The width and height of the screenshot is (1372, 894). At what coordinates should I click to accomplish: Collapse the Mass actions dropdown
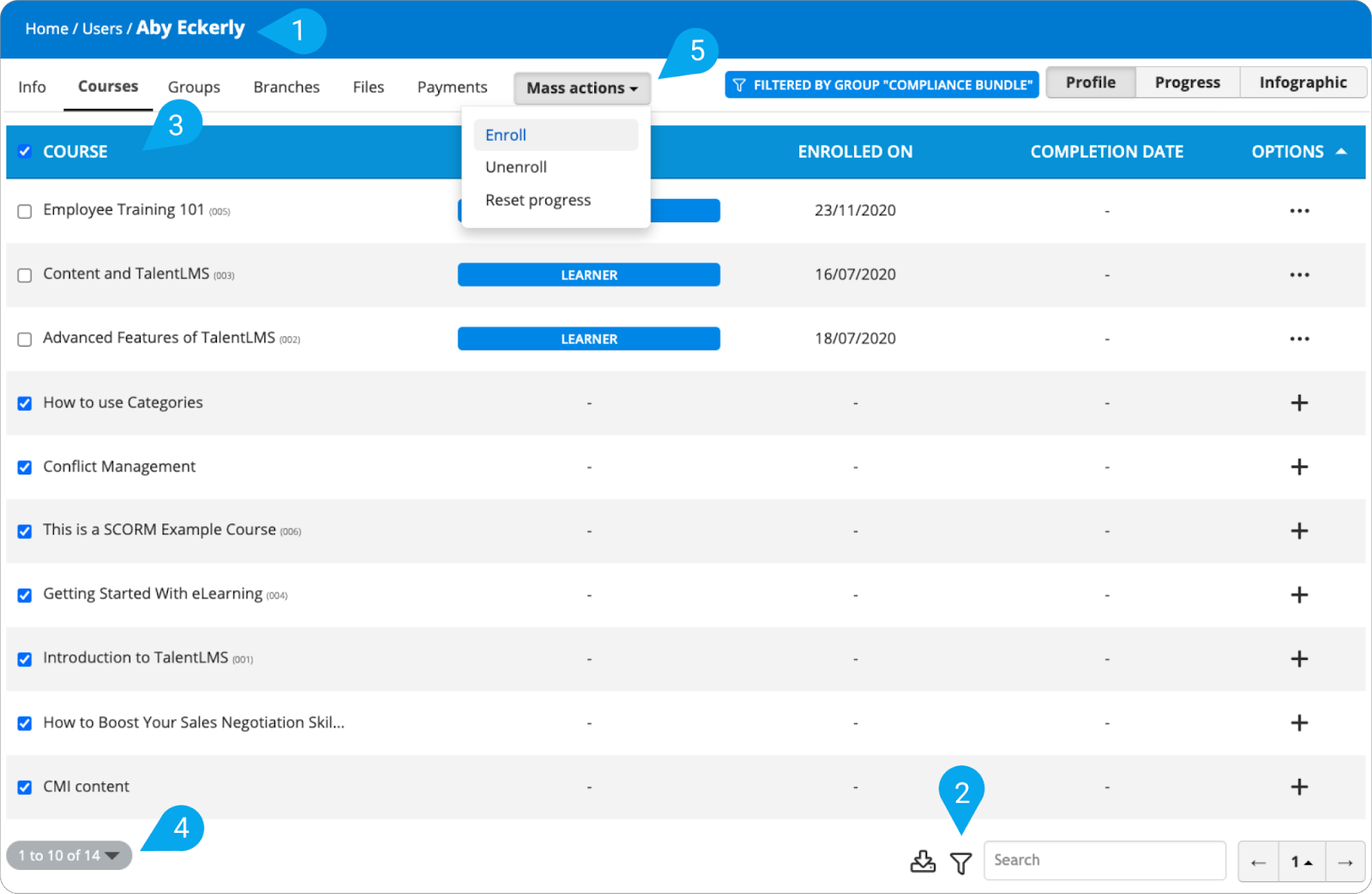coord(581,88)
